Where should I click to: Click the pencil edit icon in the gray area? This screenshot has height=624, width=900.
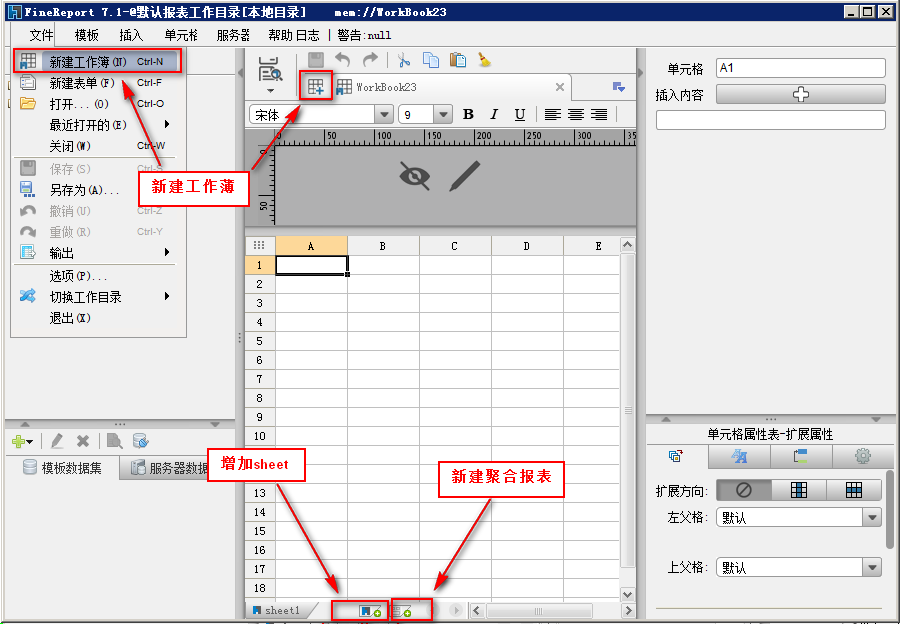click(x=464, y=176)
